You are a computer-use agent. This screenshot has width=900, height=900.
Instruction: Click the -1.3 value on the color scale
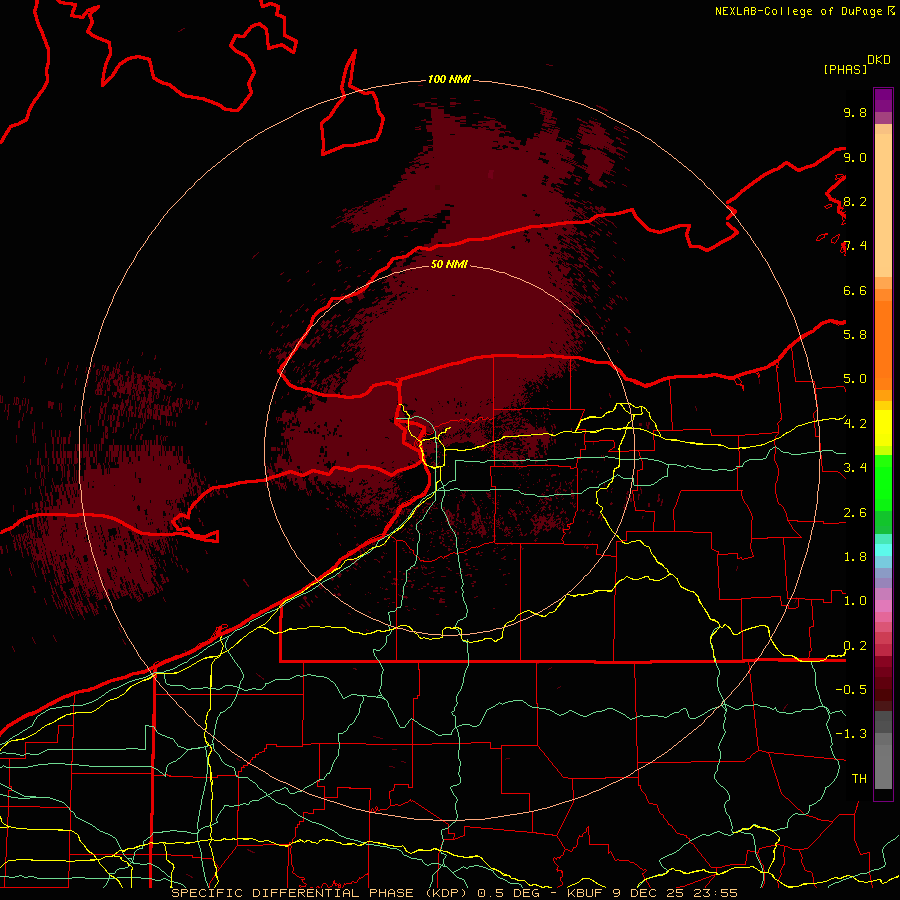[x=851, y=734]
